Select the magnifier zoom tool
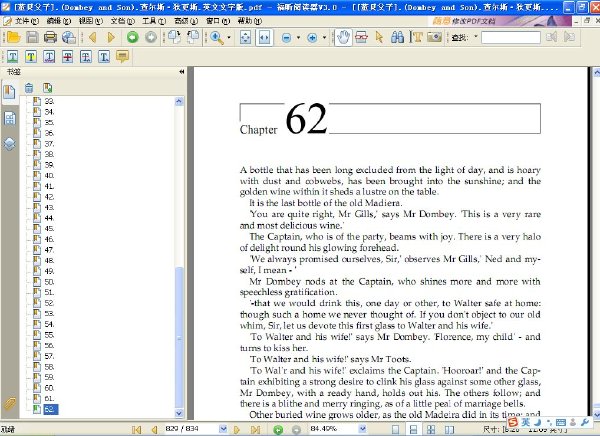This screenshot has width=600, height=436. [x=217, y=37]
